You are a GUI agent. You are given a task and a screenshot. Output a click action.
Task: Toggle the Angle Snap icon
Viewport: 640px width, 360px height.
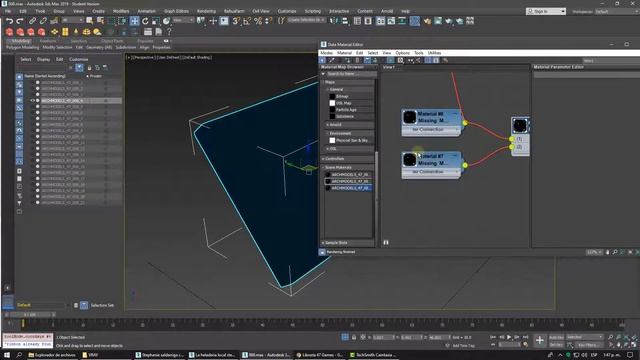[x=247, y=21]
